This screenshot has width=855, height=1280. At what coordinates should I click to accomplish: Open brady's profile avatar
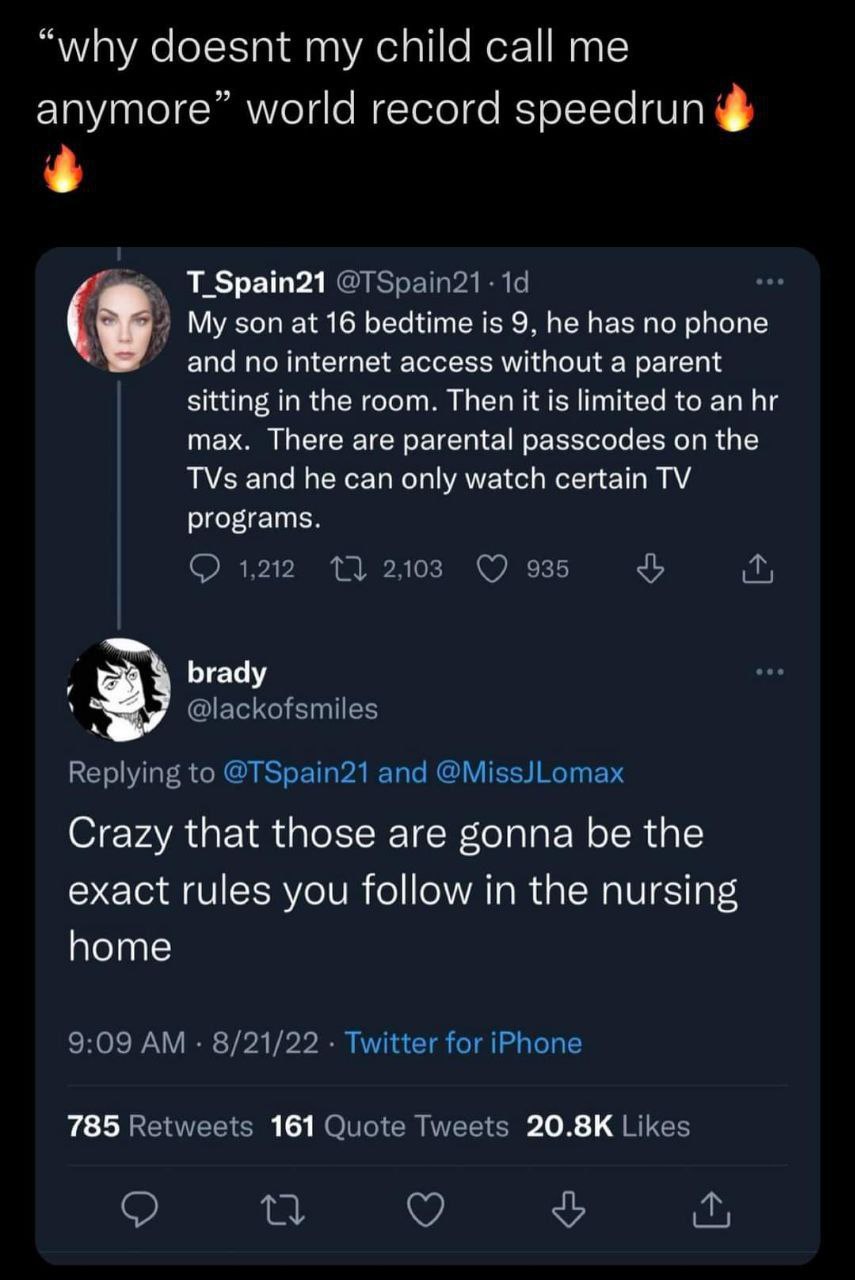coord(119,689)
